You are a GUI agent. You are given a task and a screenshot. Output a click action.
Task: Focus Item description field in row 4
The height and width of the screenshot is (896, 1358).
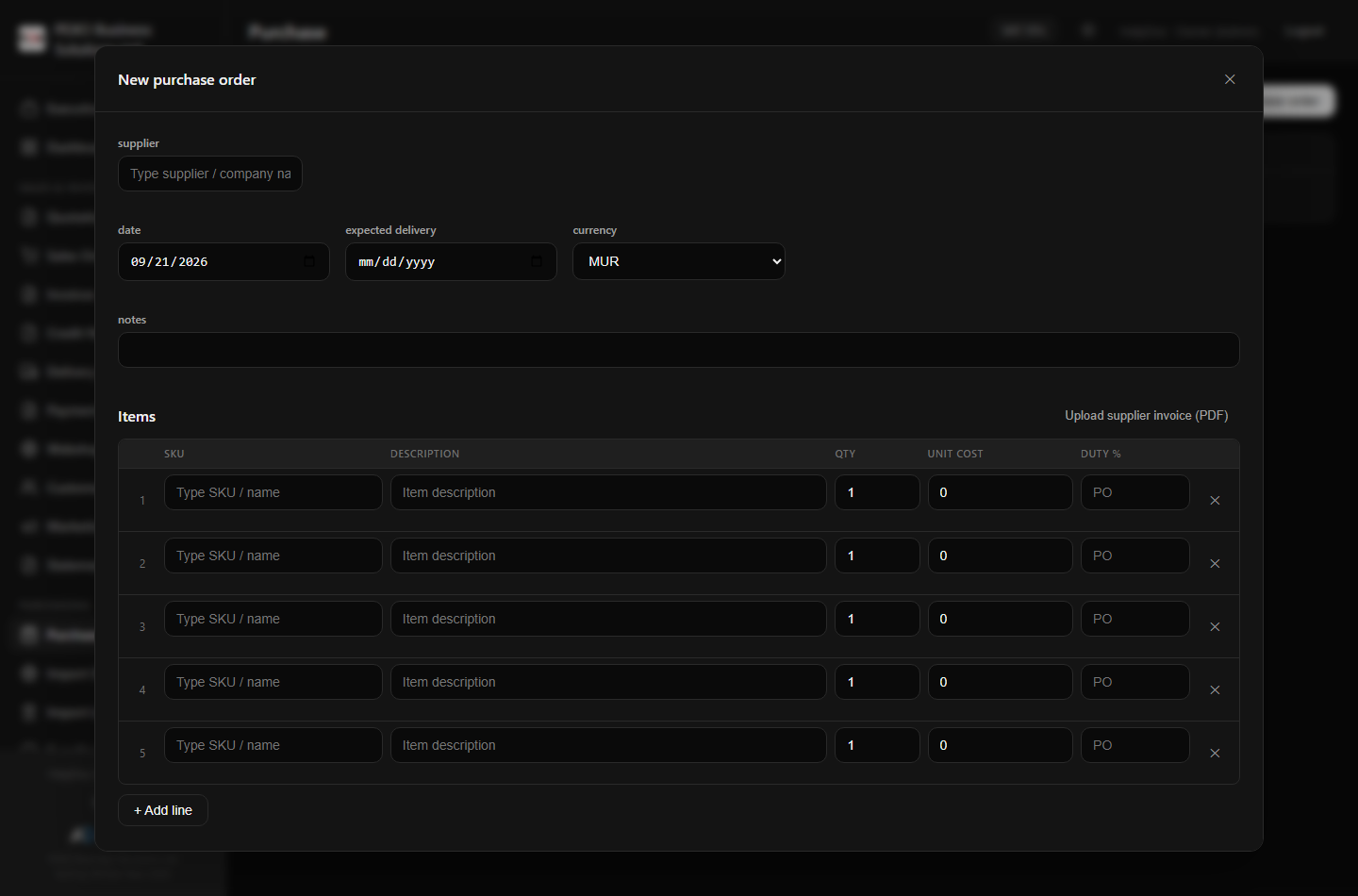tap(608, 682)
